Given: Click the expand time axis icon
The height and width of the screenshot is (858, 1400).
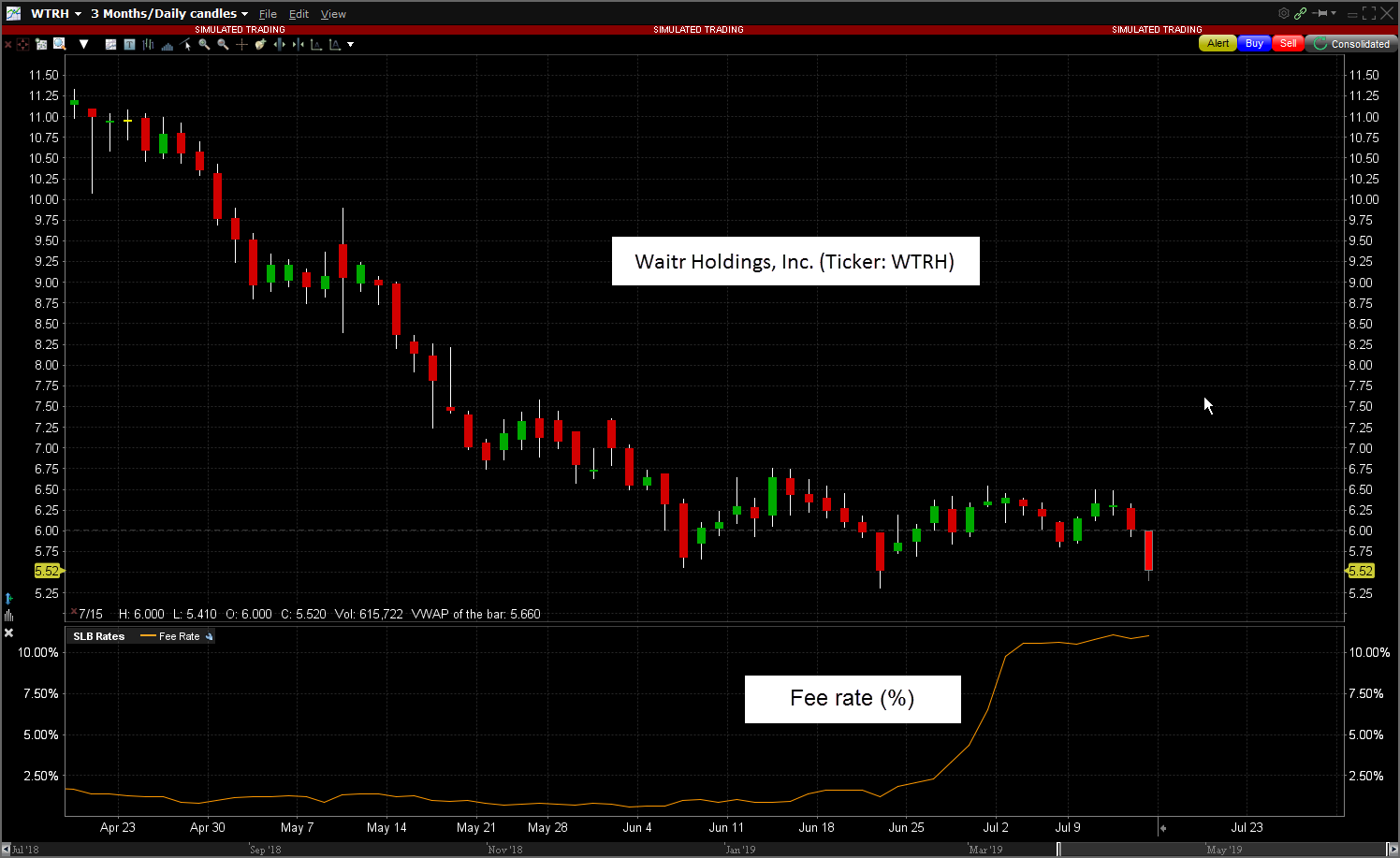Looking at the screenshot, I should click(x=279, y=44).
